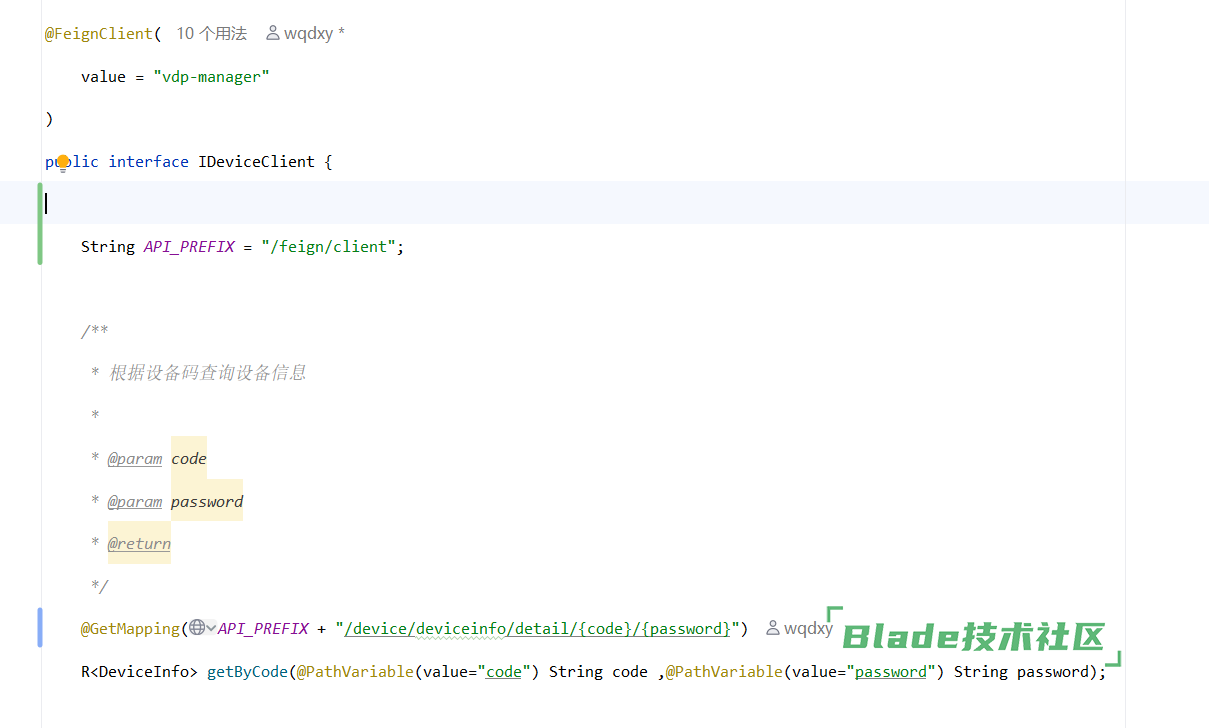1209x728 pixels.
Task: Select the "/feign/client" string literal
Action: click(328, 246)
